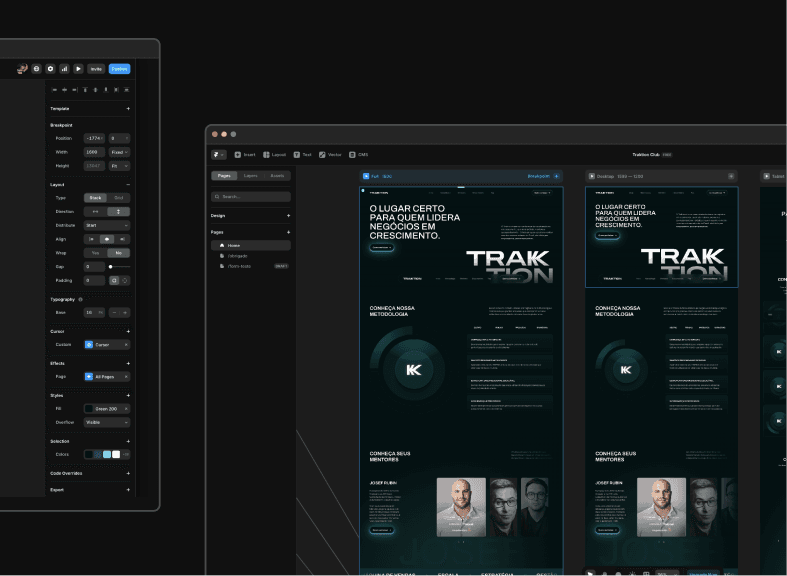The width and height of the screenshot is (787, 576).
Task: Click the play icon on the Desktop breakpoint header
Action: point(592,176)
